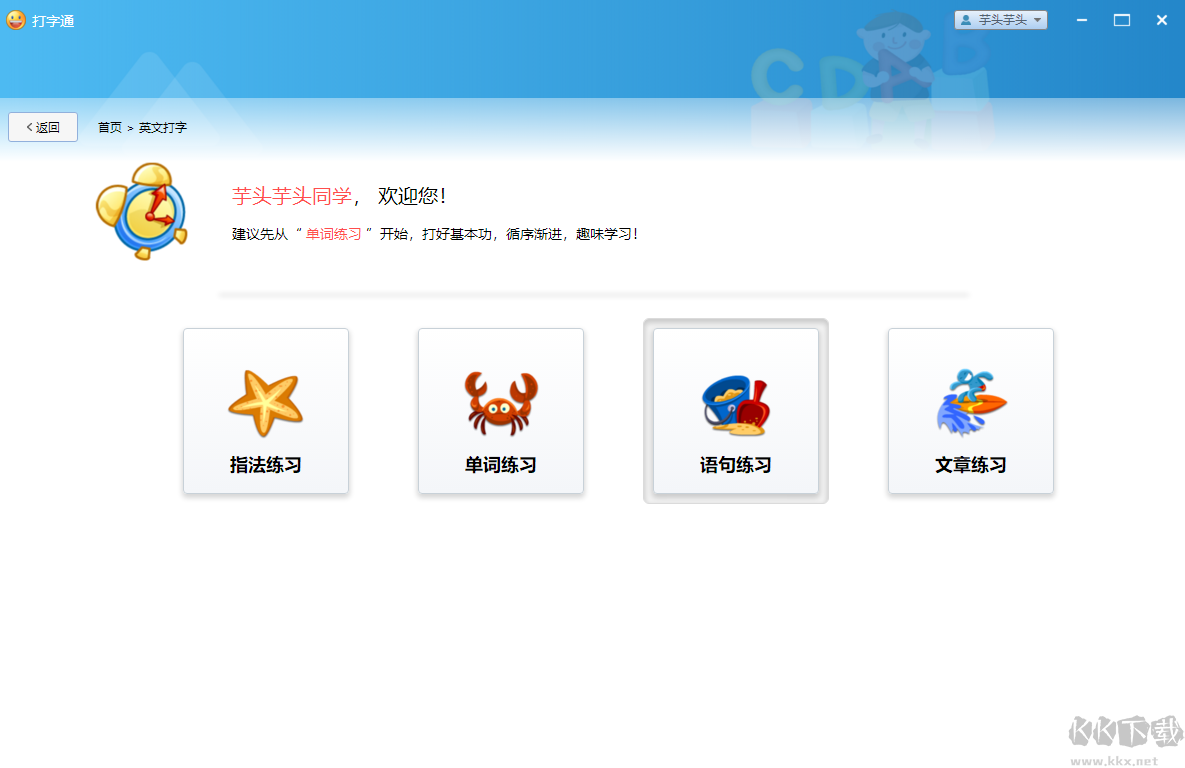Click the 返回 back button

[x=43, y=127]
